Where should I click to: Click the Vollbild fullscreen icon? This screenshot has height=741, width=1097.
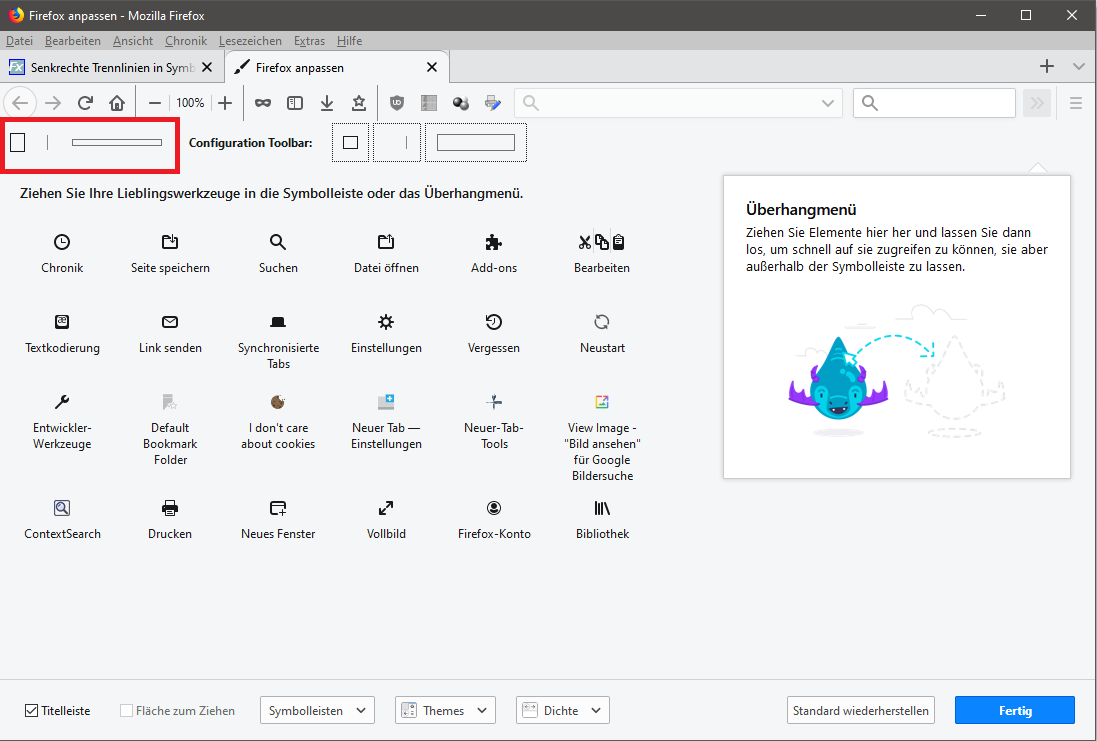point(386,508)
